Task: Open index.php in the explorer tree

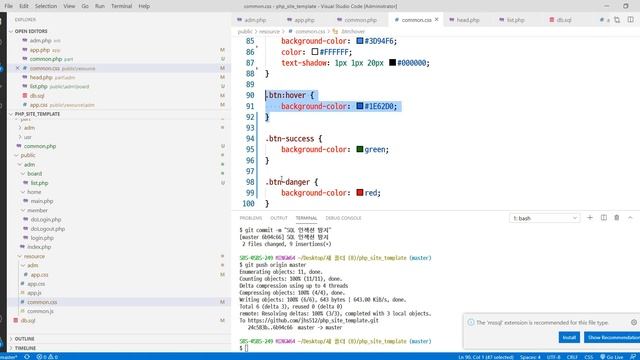Action: tap(39, 247)
